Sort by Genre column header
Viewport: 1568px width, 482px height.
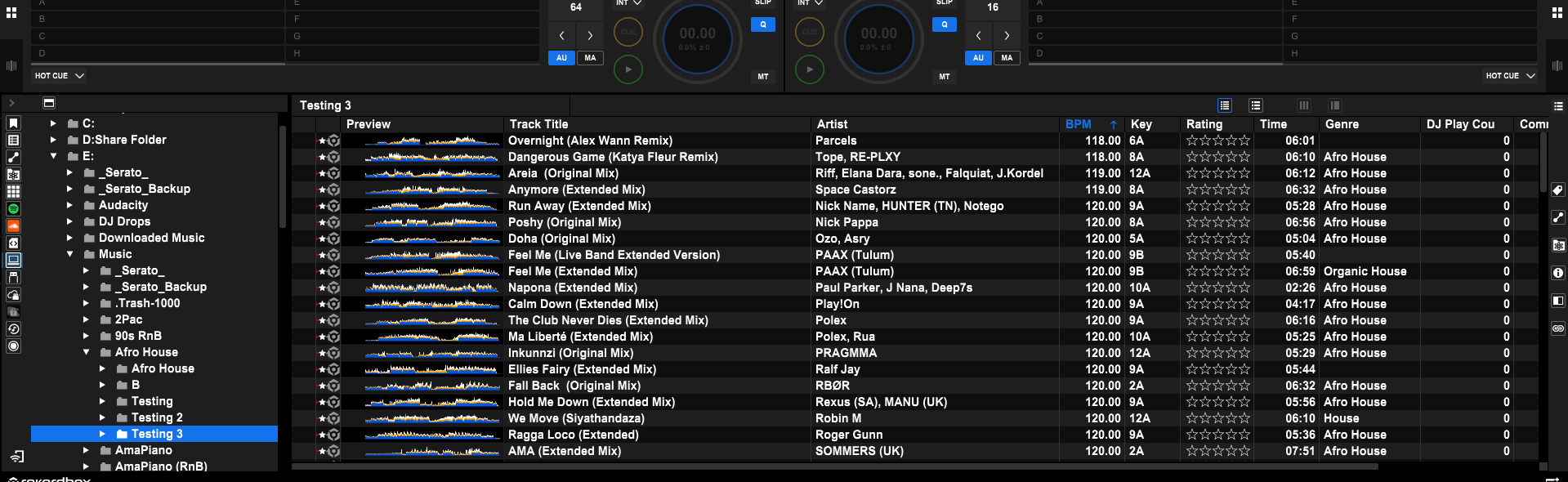(1369, 124)
